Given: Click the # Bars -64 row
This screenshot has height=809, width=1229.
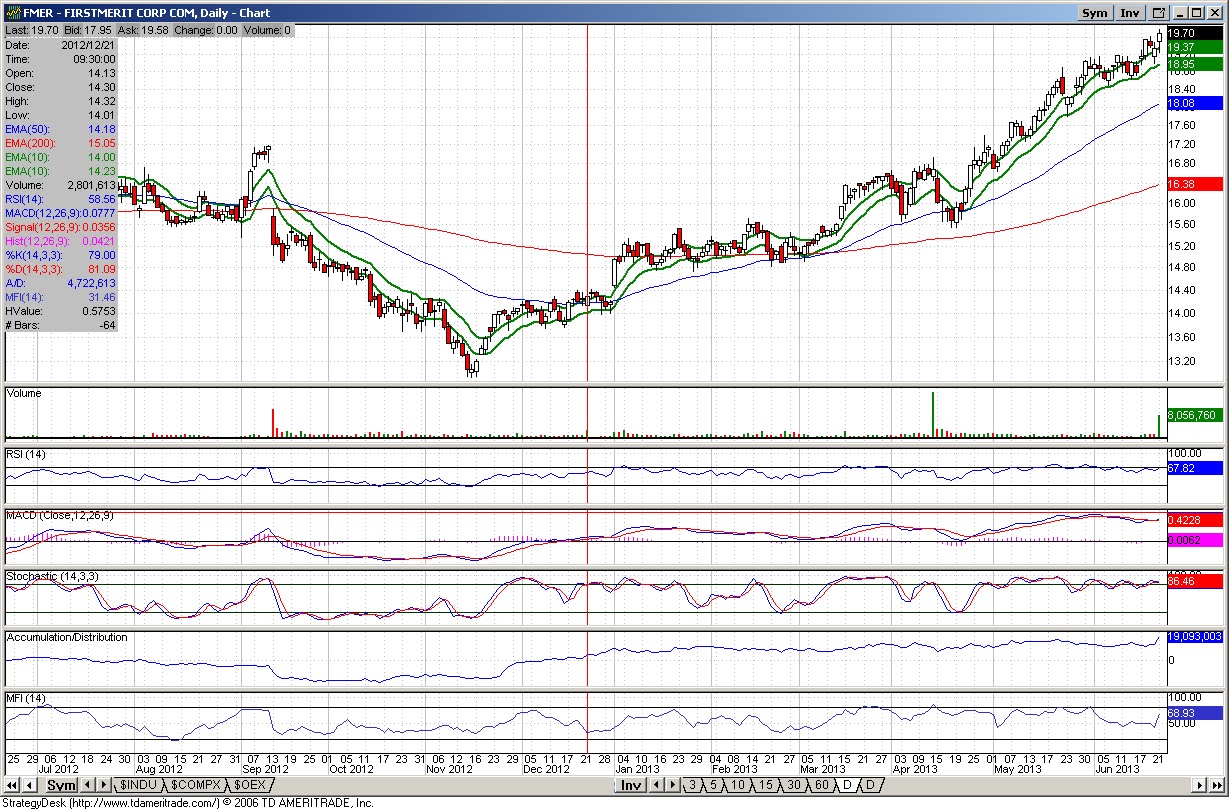Looking at the screenshot, I should (x=61, y=325).
